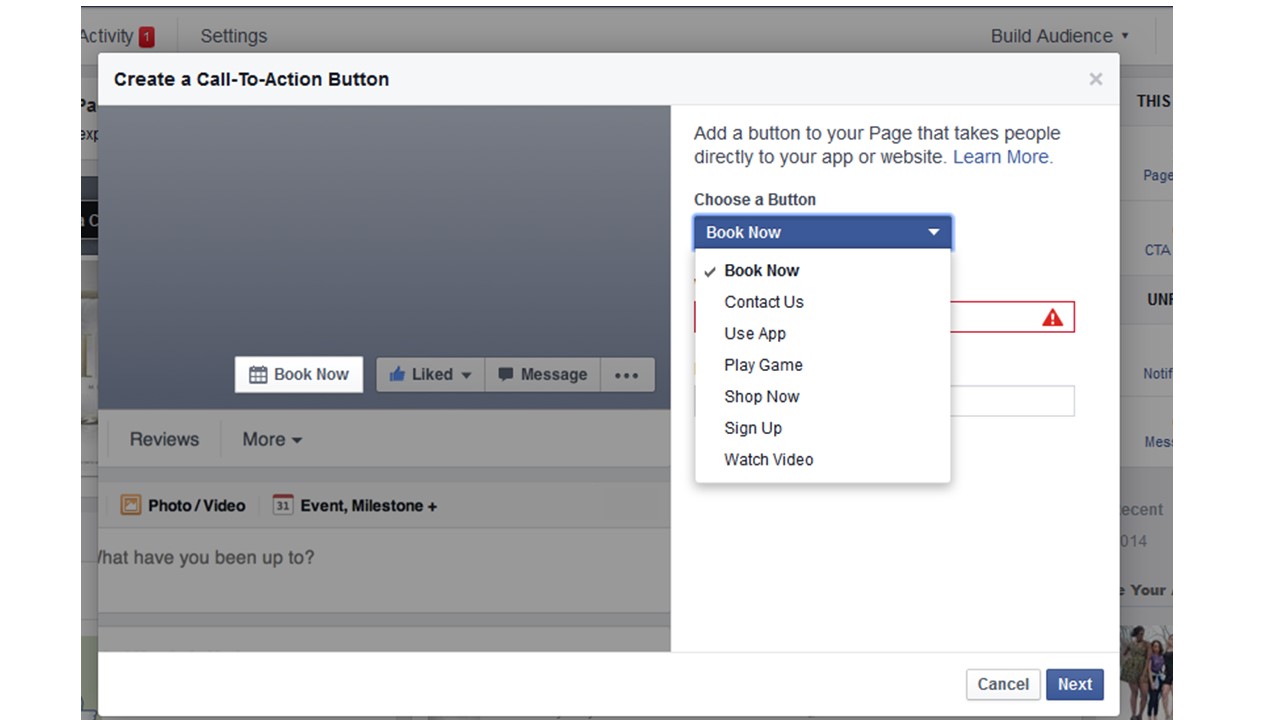Click the Photo / Video icon
This screenshot has width=1280, height=720.
pyautogui.click(x=131, y=505)
